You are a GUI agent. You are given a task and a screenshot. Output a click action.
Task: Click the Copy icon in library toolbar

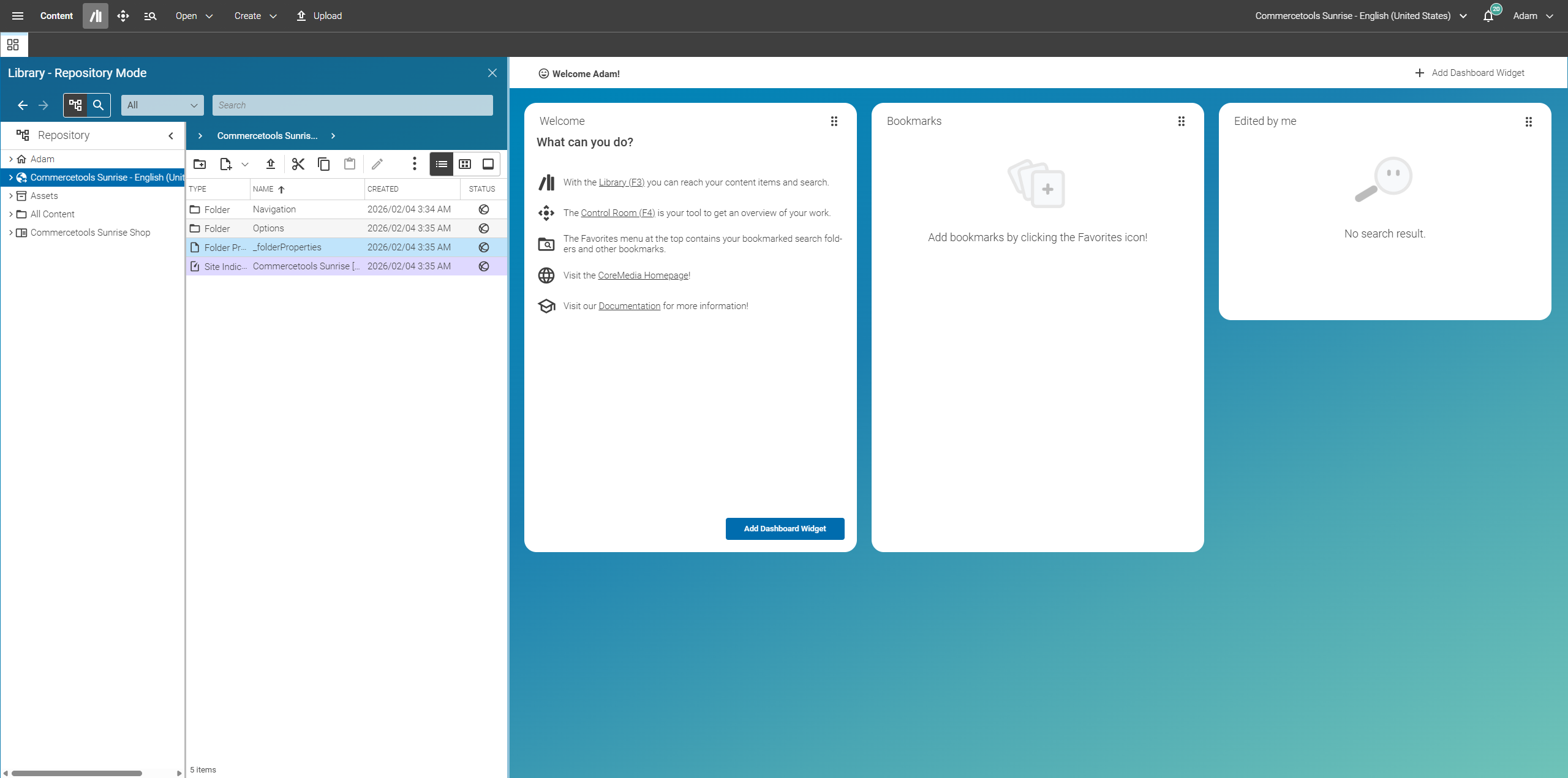(x=324, y=164)
